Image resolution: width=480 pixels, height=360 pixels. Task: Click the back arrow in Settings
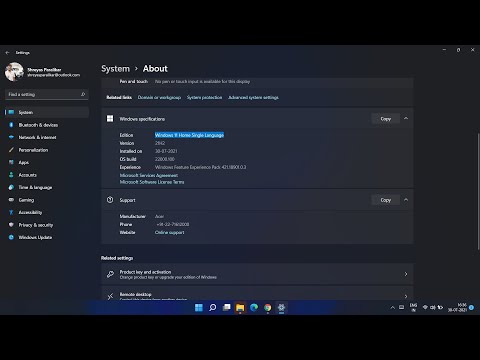[x=7, y=53]
